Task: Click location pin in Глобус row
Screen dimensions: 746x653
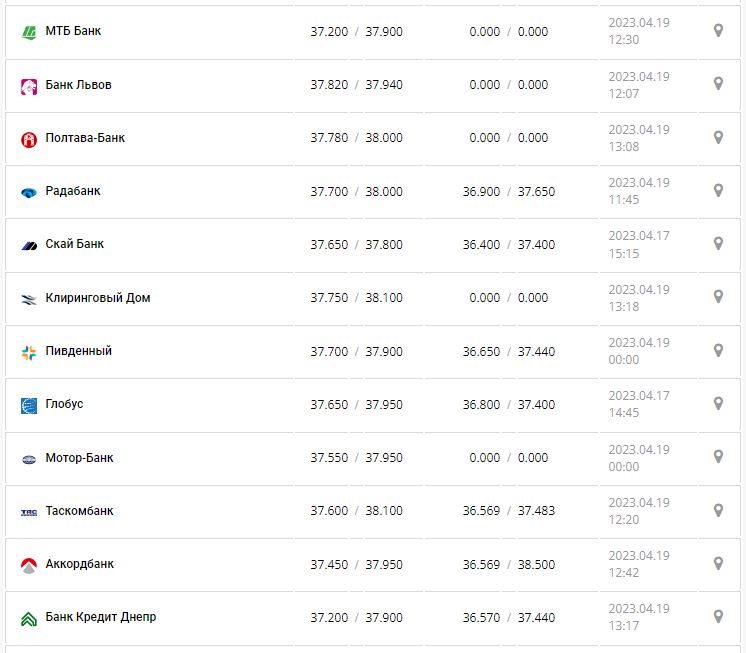Action: coord(718,404)
